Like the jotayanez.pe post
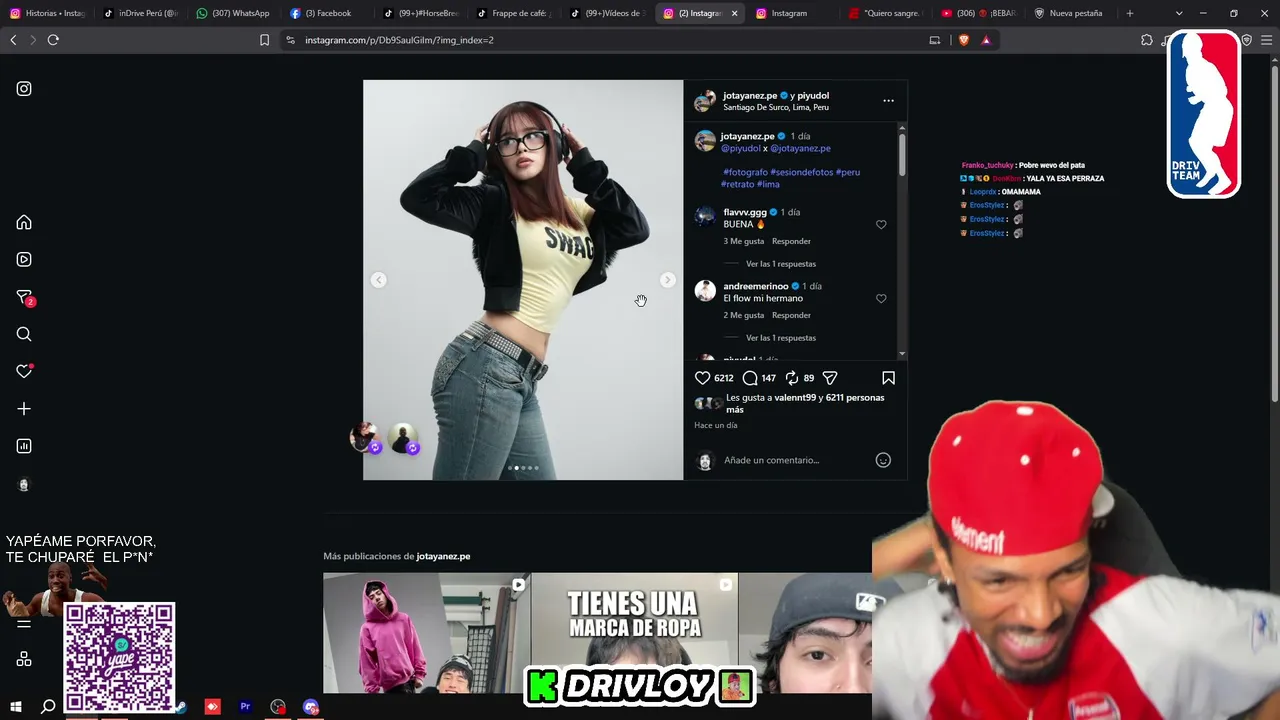 coord(703,378)
